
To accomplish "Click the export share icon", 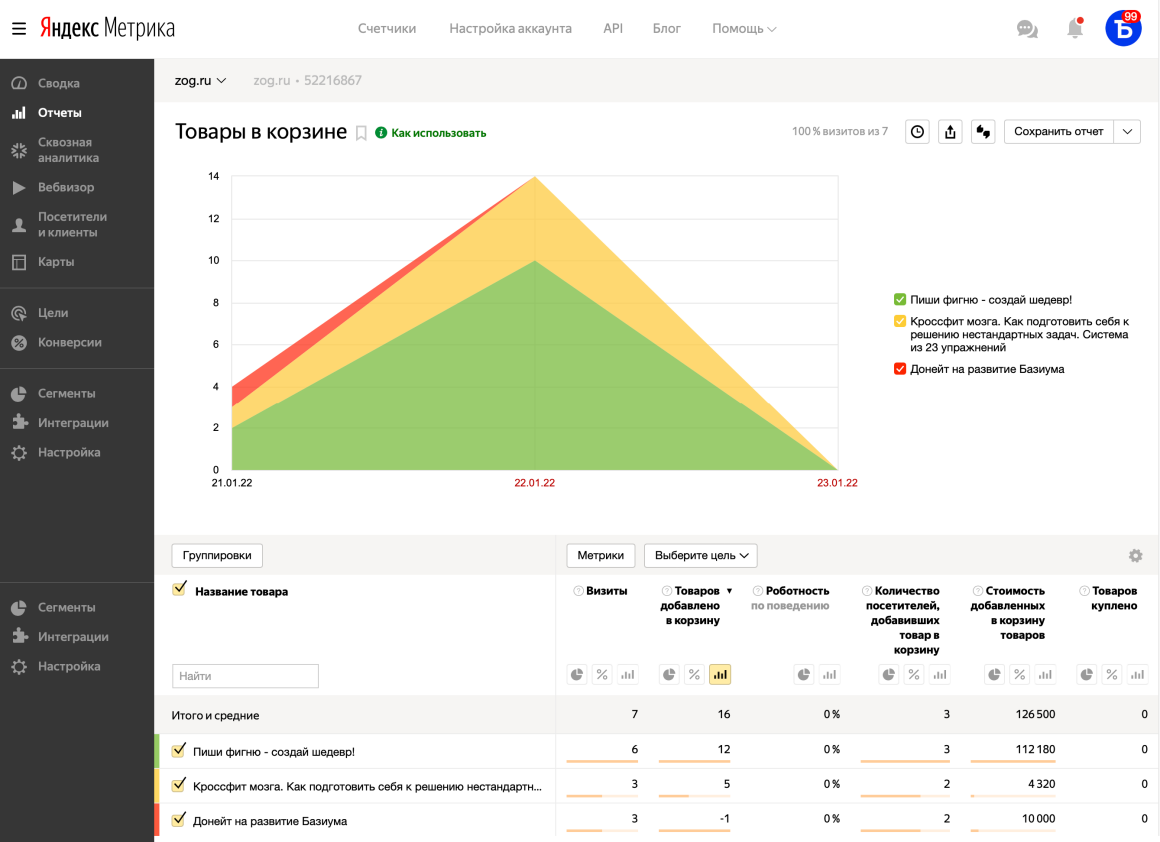I will point(950,132).
